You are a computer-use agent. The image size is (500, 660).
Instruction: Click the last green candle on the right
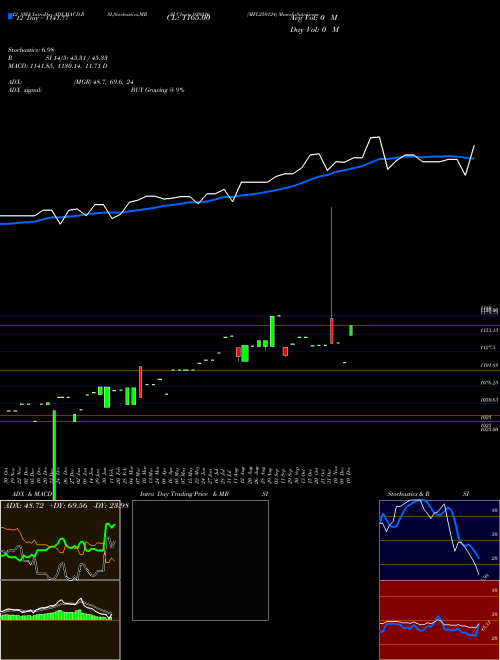click(x=351, y=330)
